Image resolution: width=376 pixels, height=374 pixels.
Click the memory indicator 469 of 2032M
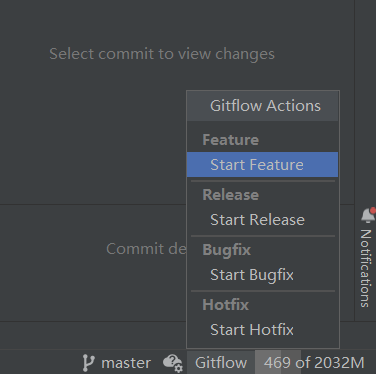tap(314, 362)
